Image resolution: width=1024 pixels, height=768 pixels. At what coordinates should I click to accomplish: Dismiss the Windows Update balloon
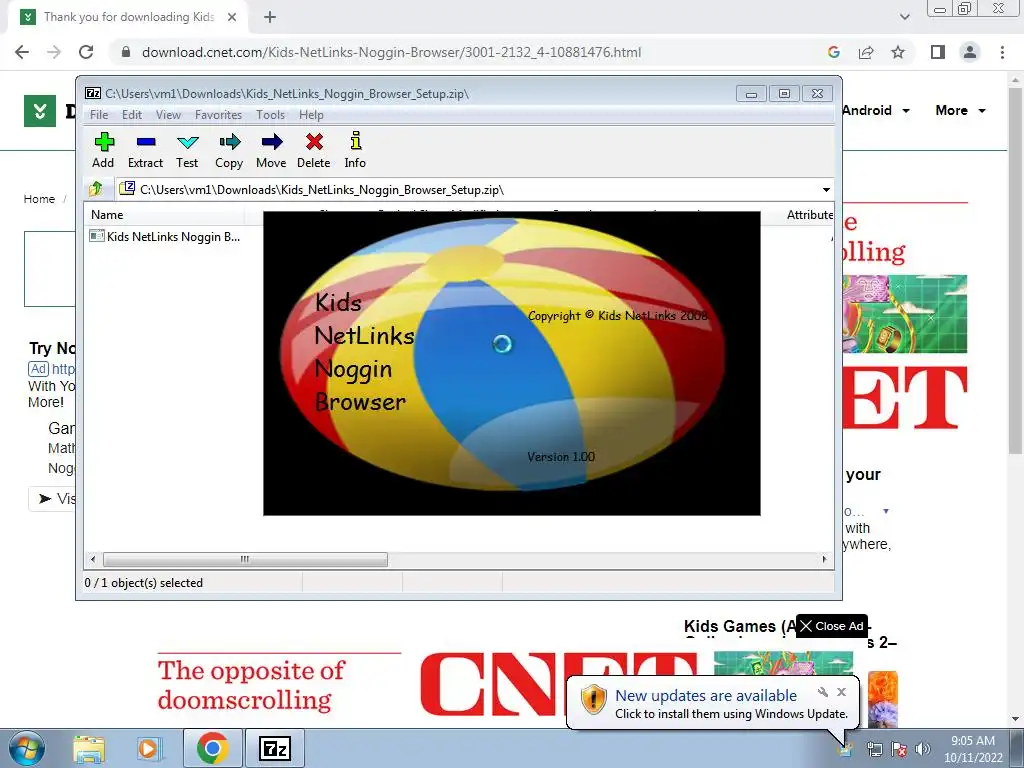click(x=842, y=692)
